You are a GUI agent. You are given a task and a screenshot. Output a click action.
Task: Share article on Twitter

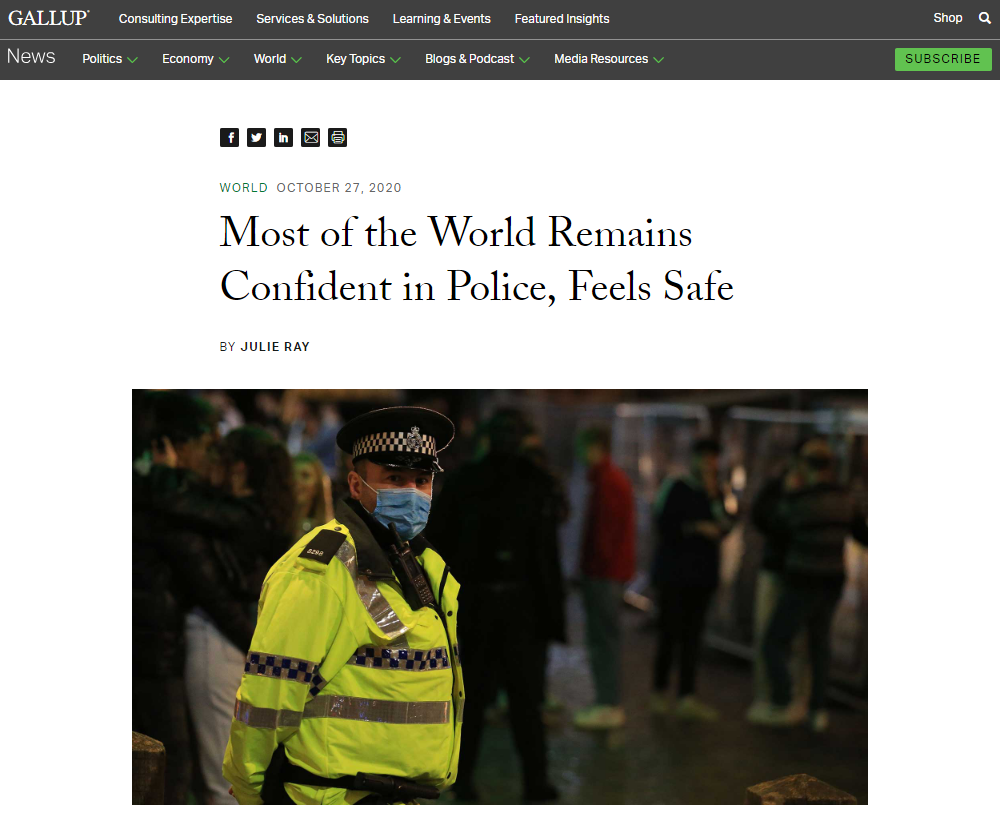[x=256, y=137]
